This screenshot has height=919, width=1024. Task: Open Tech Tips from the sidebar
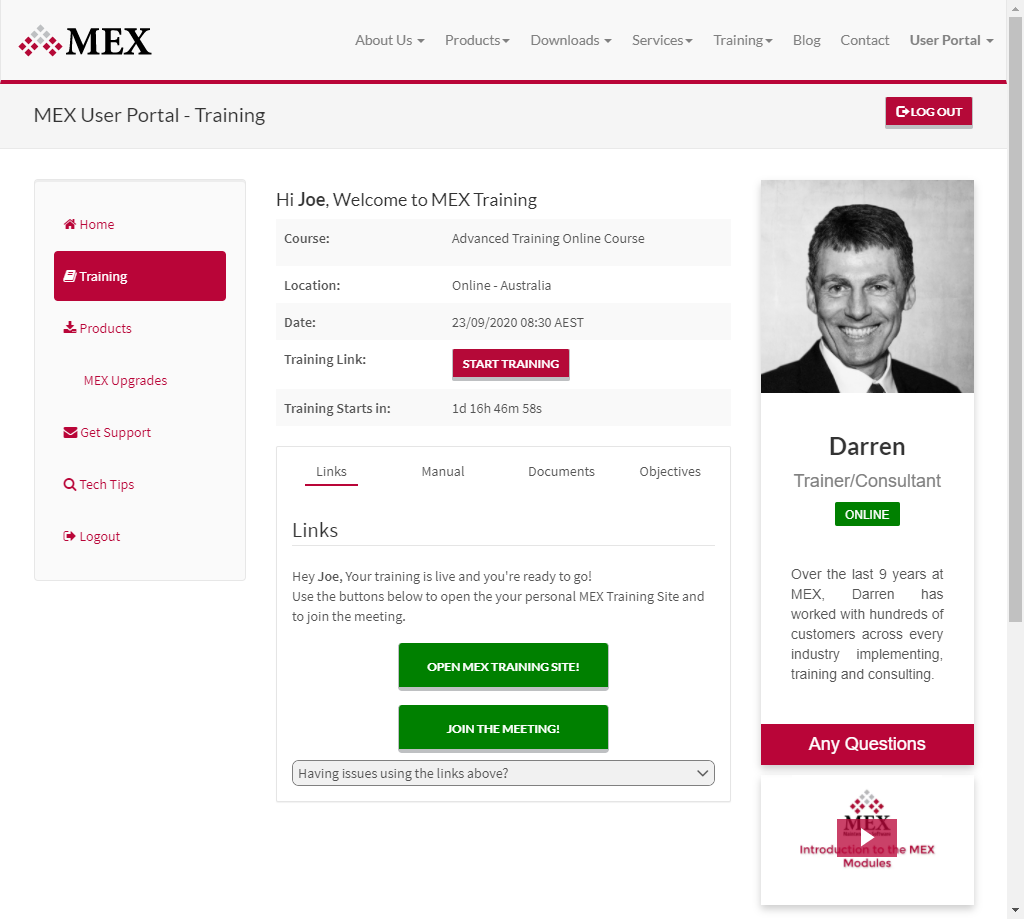click(x=106, y=485)
